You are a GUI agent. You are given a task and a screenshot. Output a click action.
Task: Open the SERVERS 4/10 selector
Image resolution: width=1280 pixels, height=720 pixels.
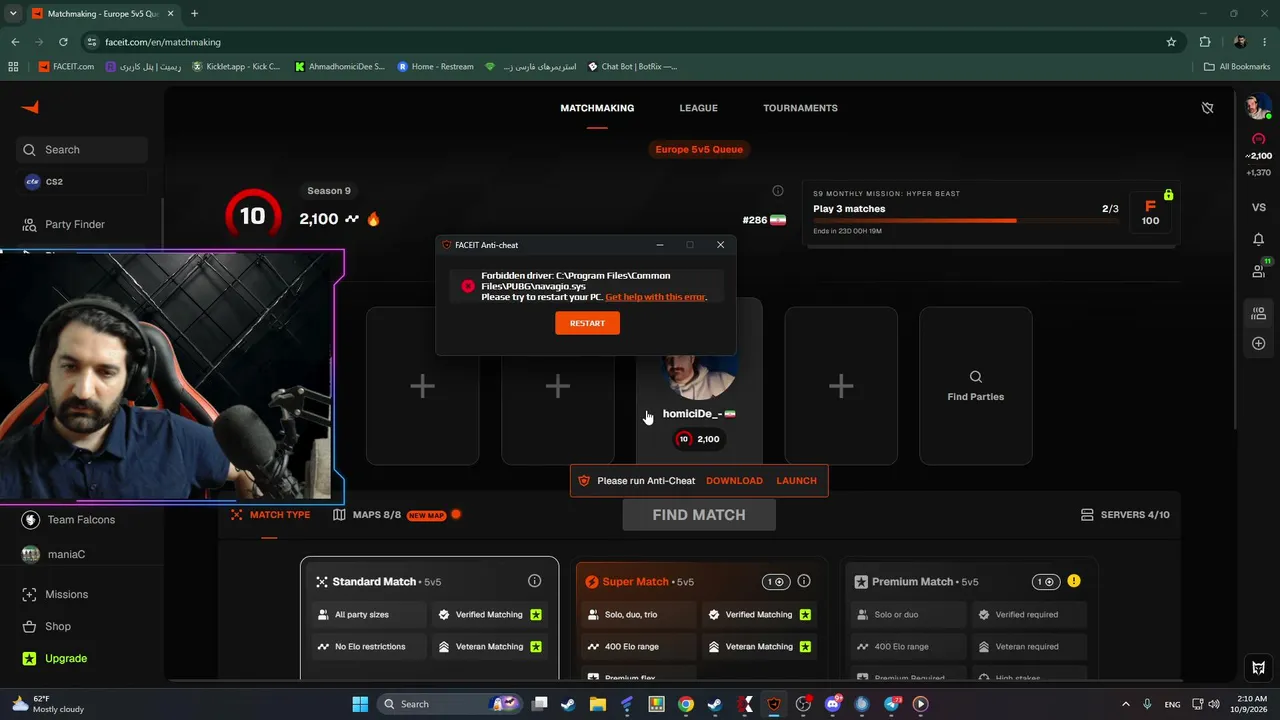coord(1125,515)
